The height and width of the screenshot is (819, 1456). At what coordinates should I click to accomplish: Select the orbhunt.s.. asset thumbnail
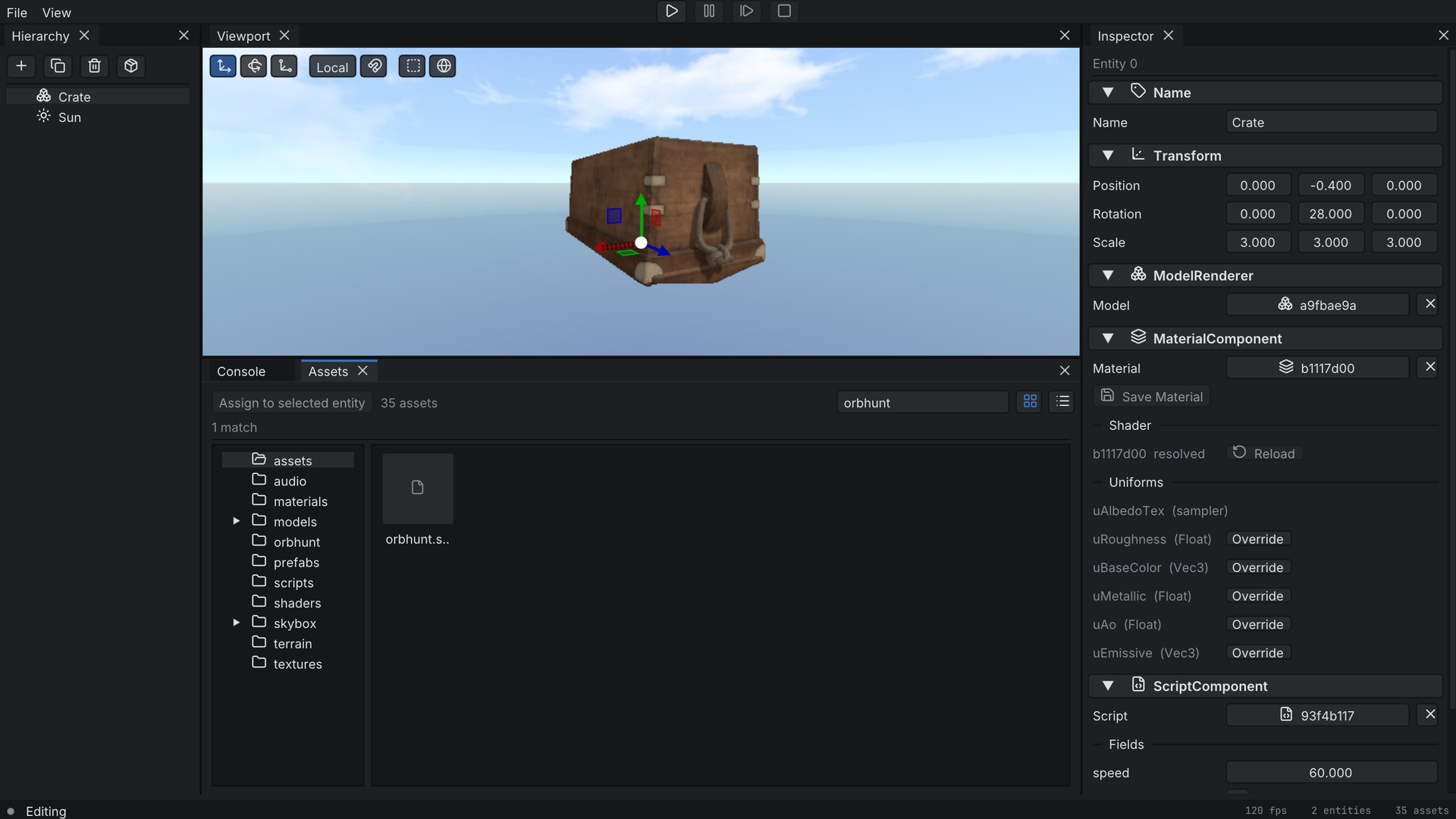418,489
